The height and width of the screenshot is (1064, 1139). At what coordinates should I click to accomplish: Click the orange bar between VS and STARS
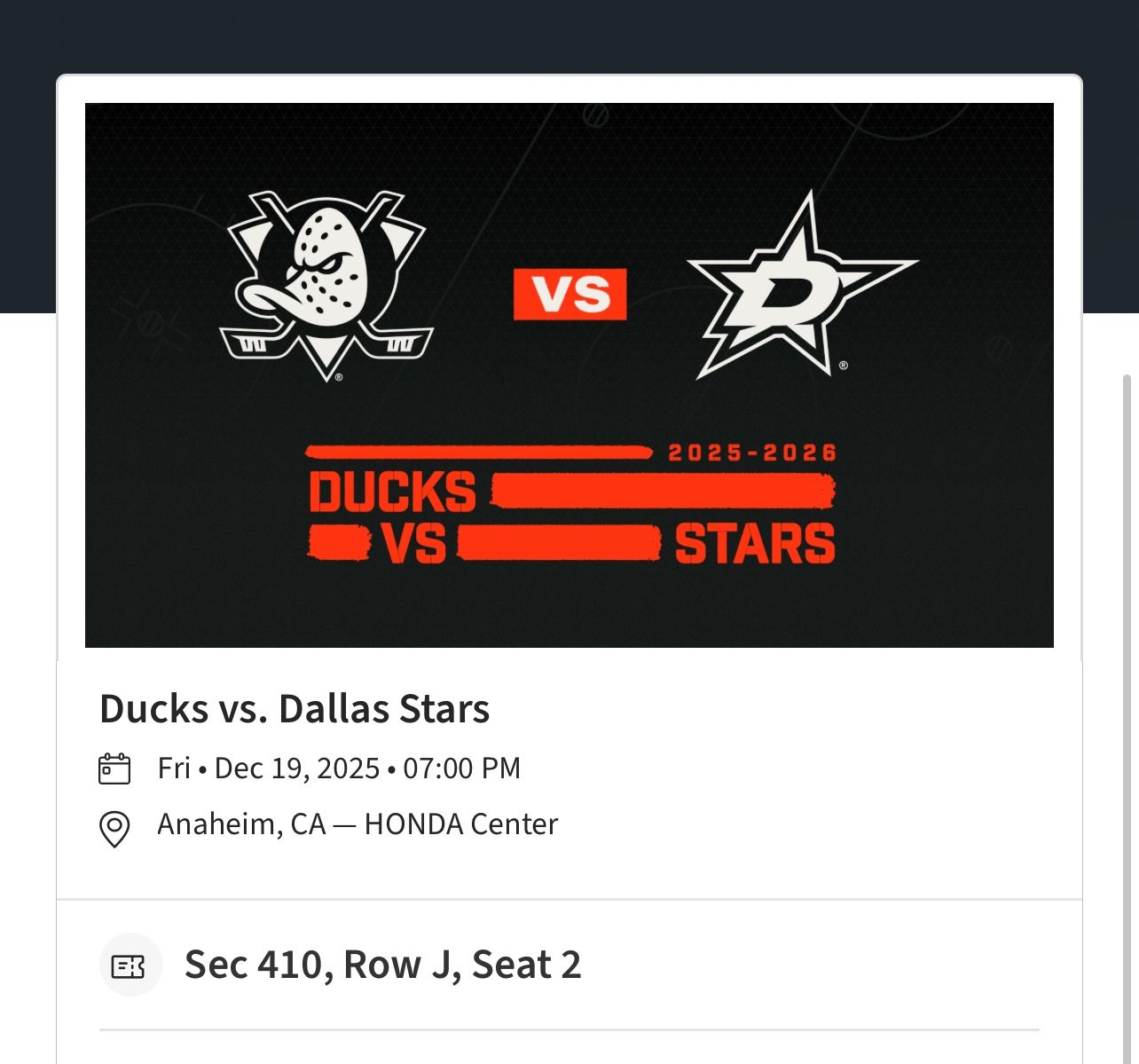(559, 543)
